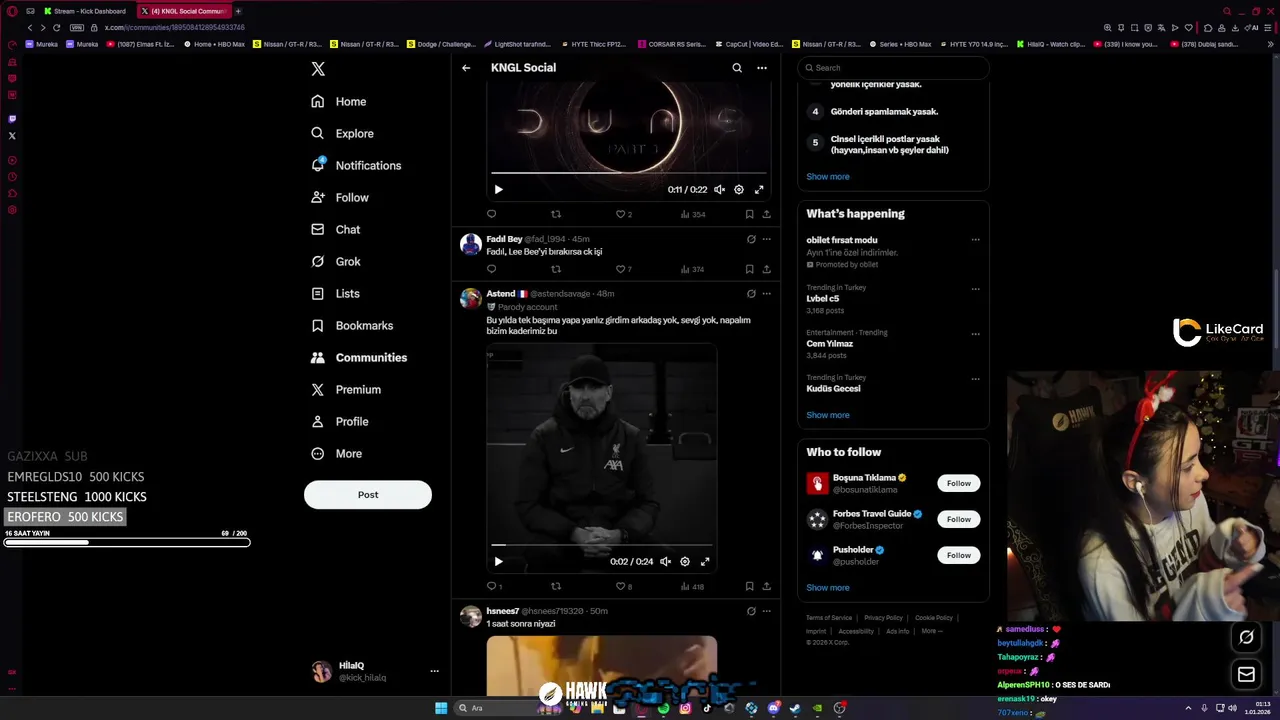
Task: Reload the browser page
Action: coord(56,27)
